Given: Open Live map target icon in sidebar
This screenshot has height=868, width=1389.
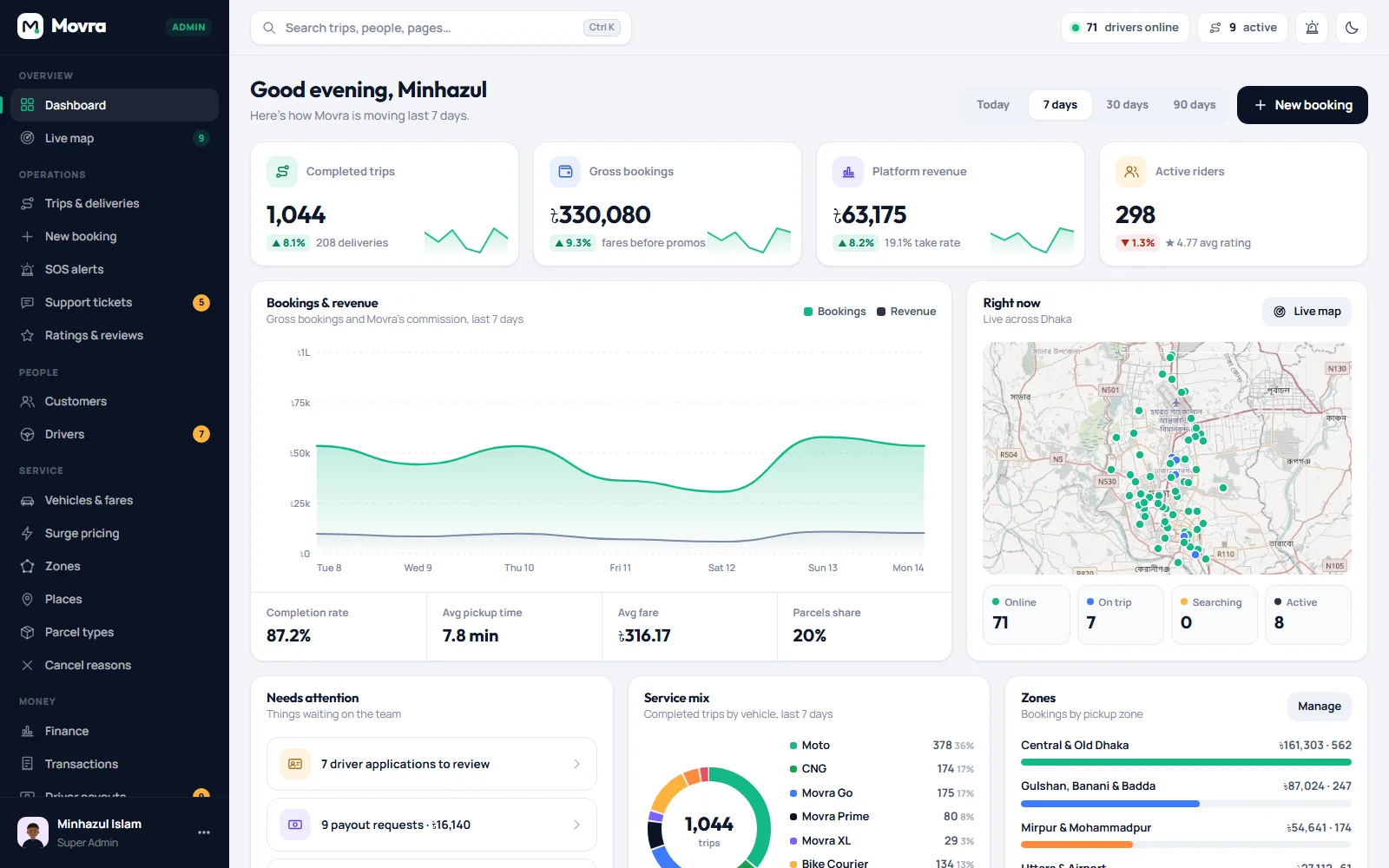Looking at the screenshot, I should tap(27, 138).
